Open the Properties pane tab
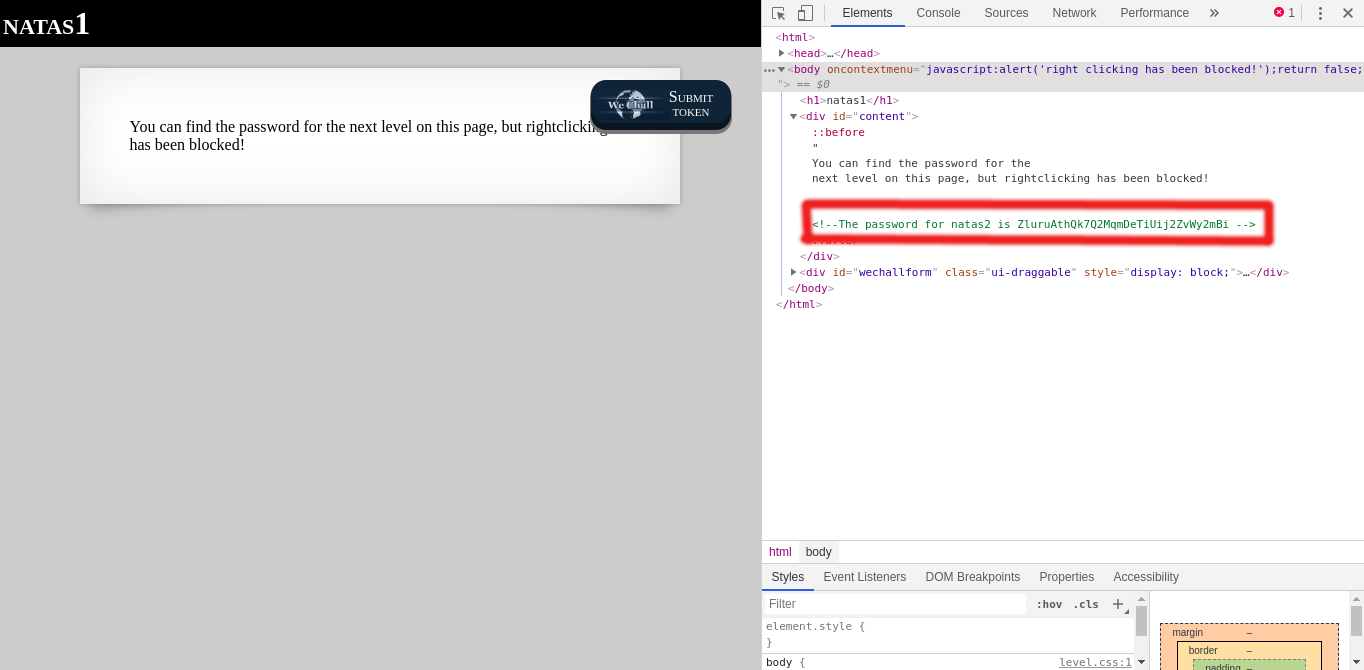Image resolution: width=1364 pixels, height=670 pixels. 1067,577
